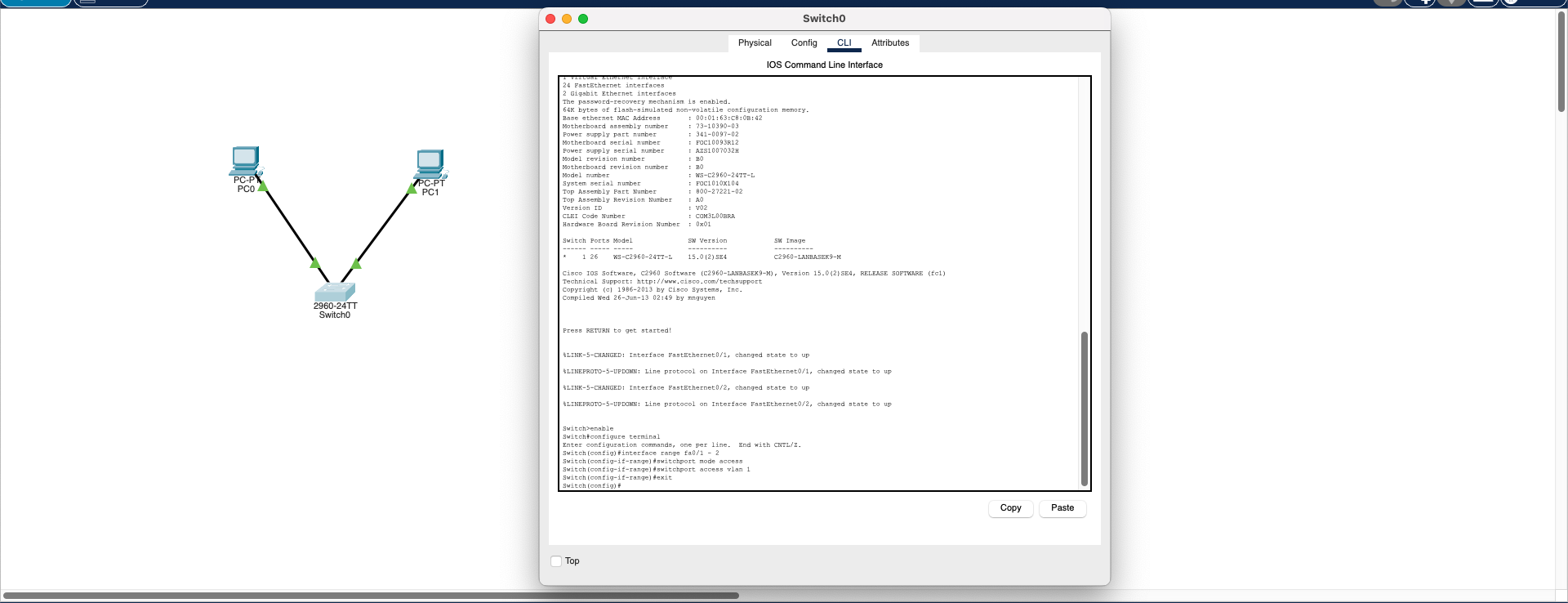Click 'switchport access vlan 1' line

tap(656, 470)
